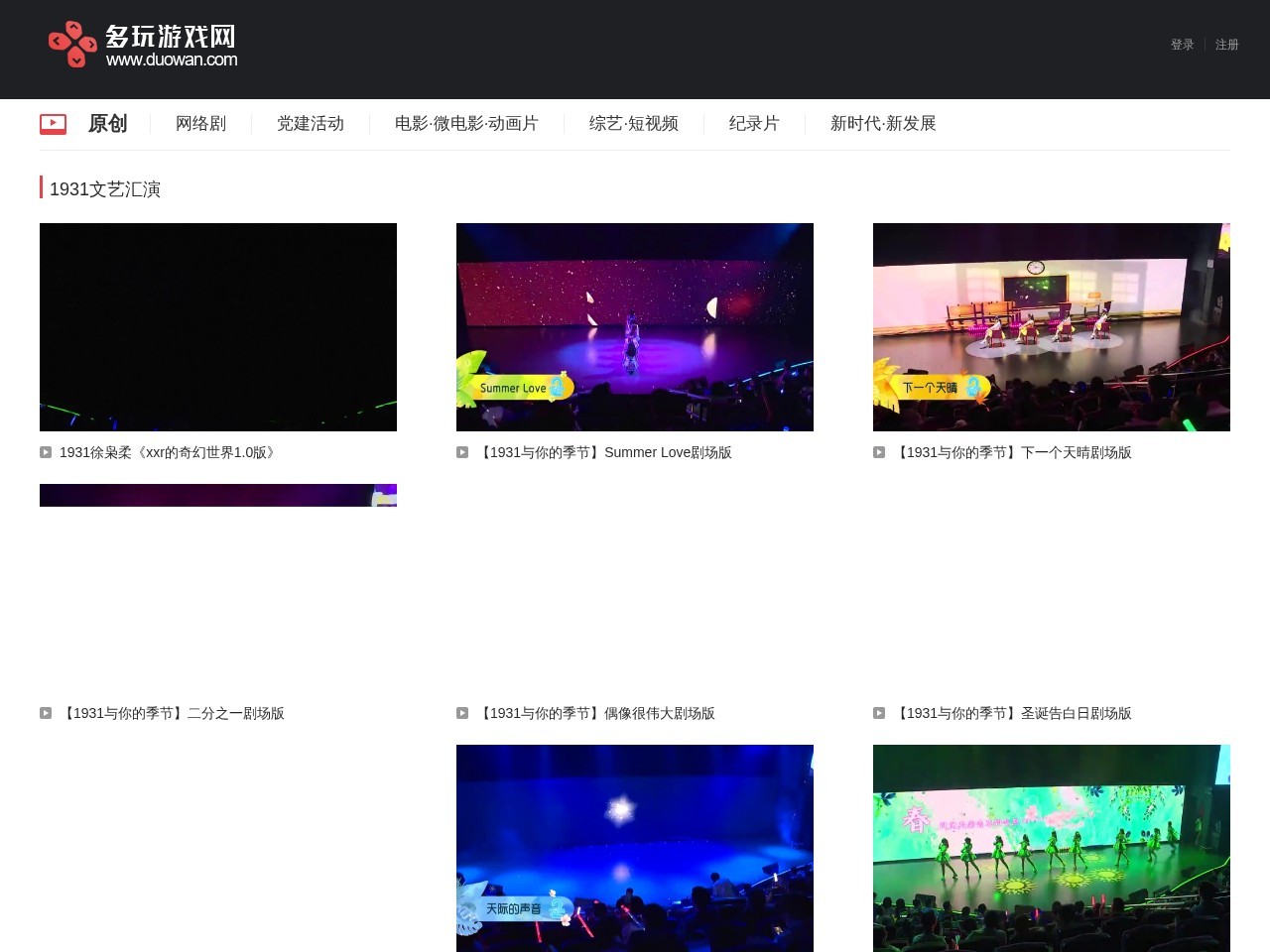Screen dimensions: 1270x952
Task: Open the 电影·微电影·动画片 section
Action: [466, 123]
